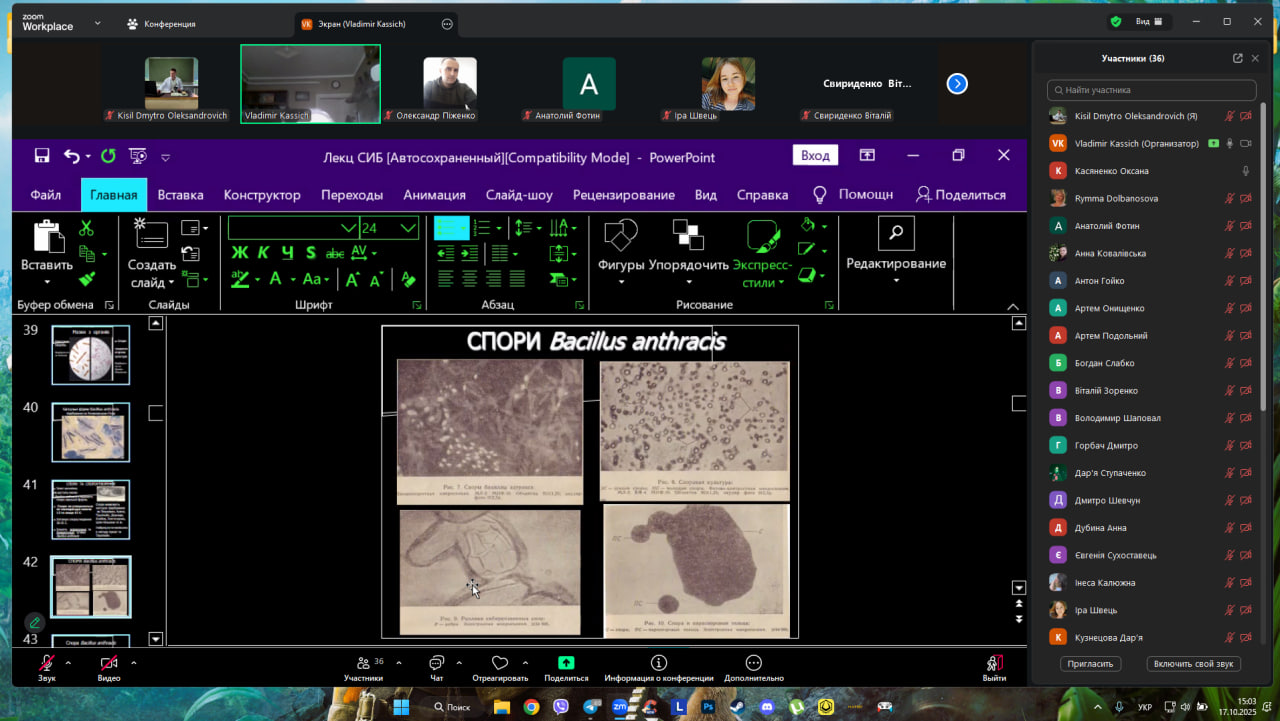Expand video options arrow next to Видео
Image resolution: width=1280 pixels, height=721 pixels.
[x=133, y=662]
